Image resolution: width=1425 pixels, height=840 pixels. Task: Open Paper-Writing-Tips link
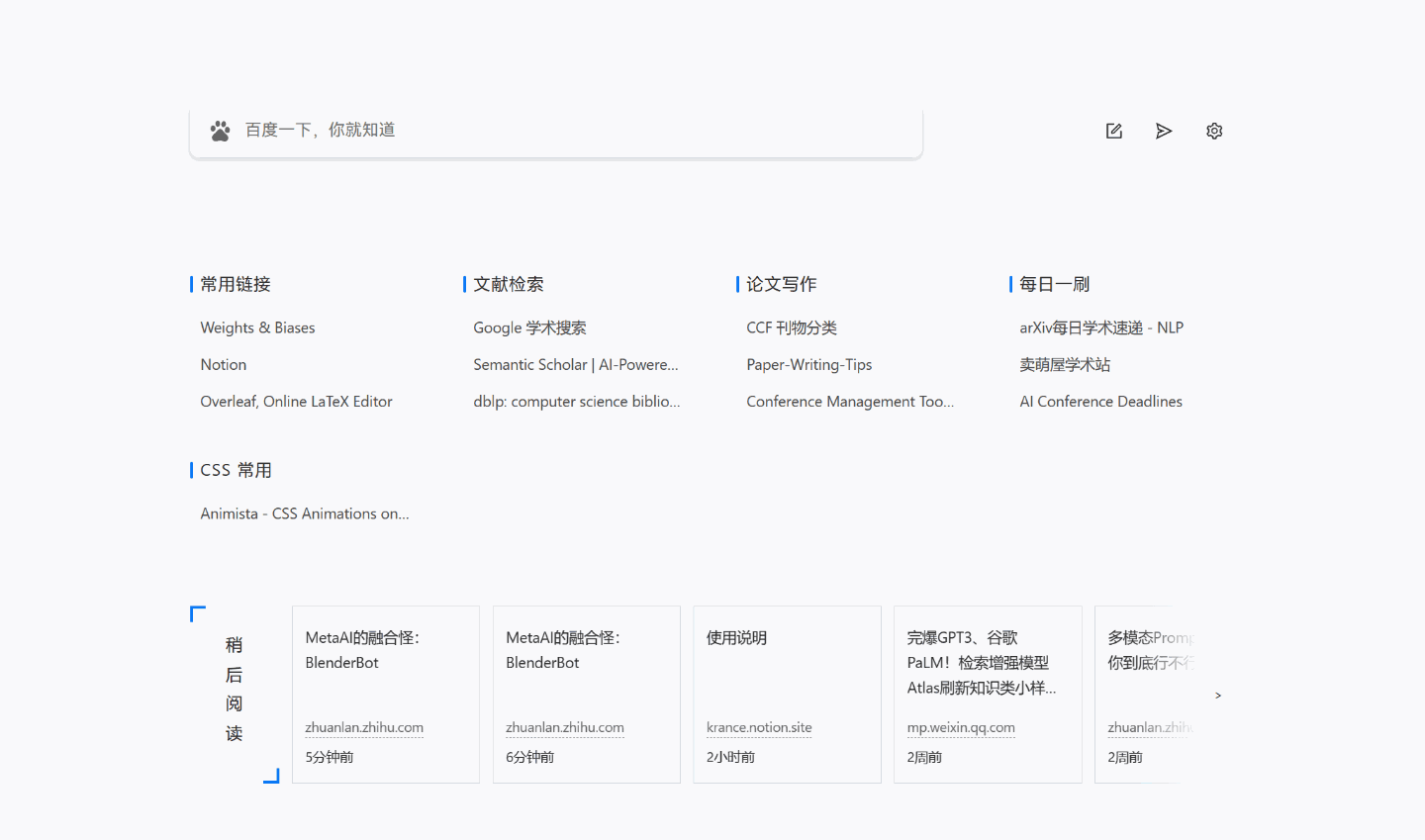(x=808, y=364)
